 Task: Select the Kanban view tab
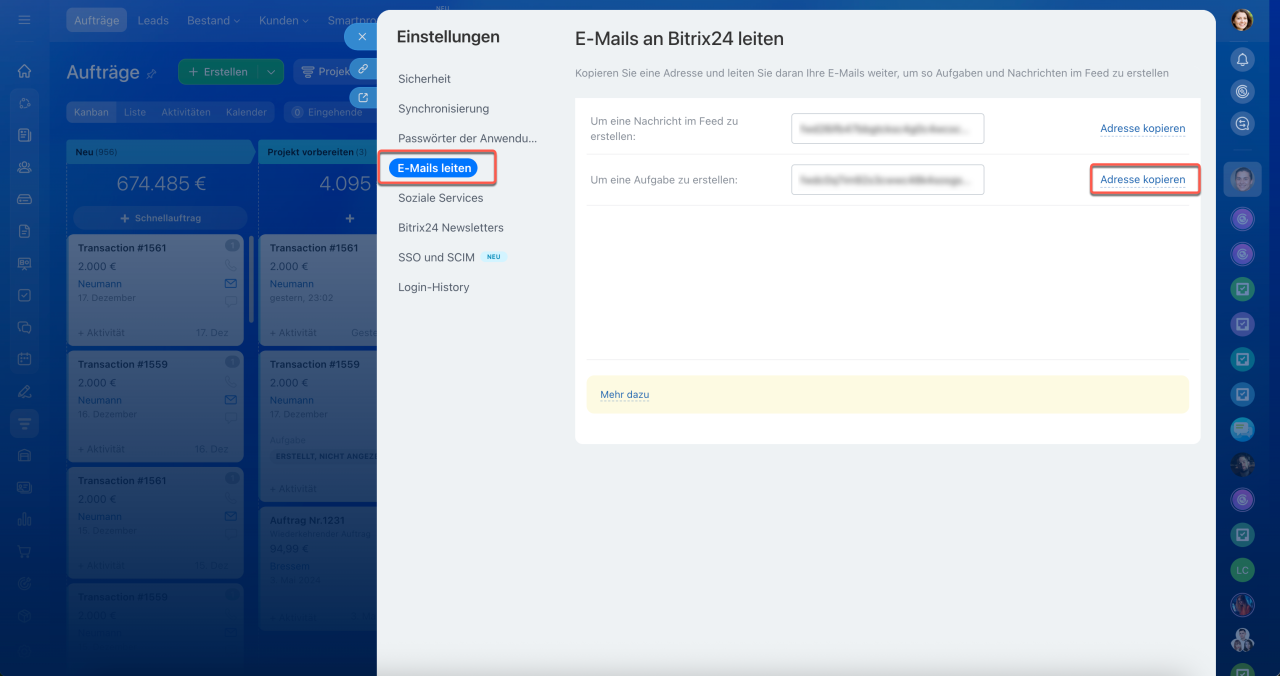(91, 112)
